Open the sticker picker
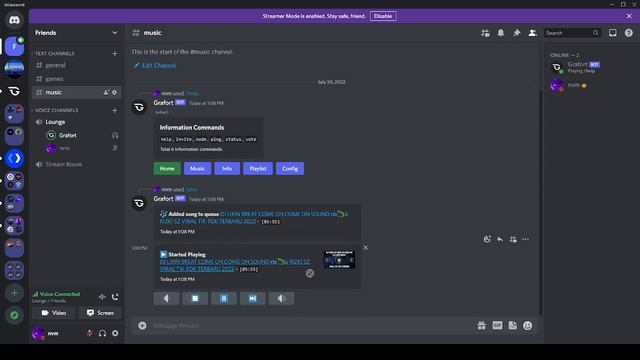Screen dimensions: 640x360 tap(513, 326)
